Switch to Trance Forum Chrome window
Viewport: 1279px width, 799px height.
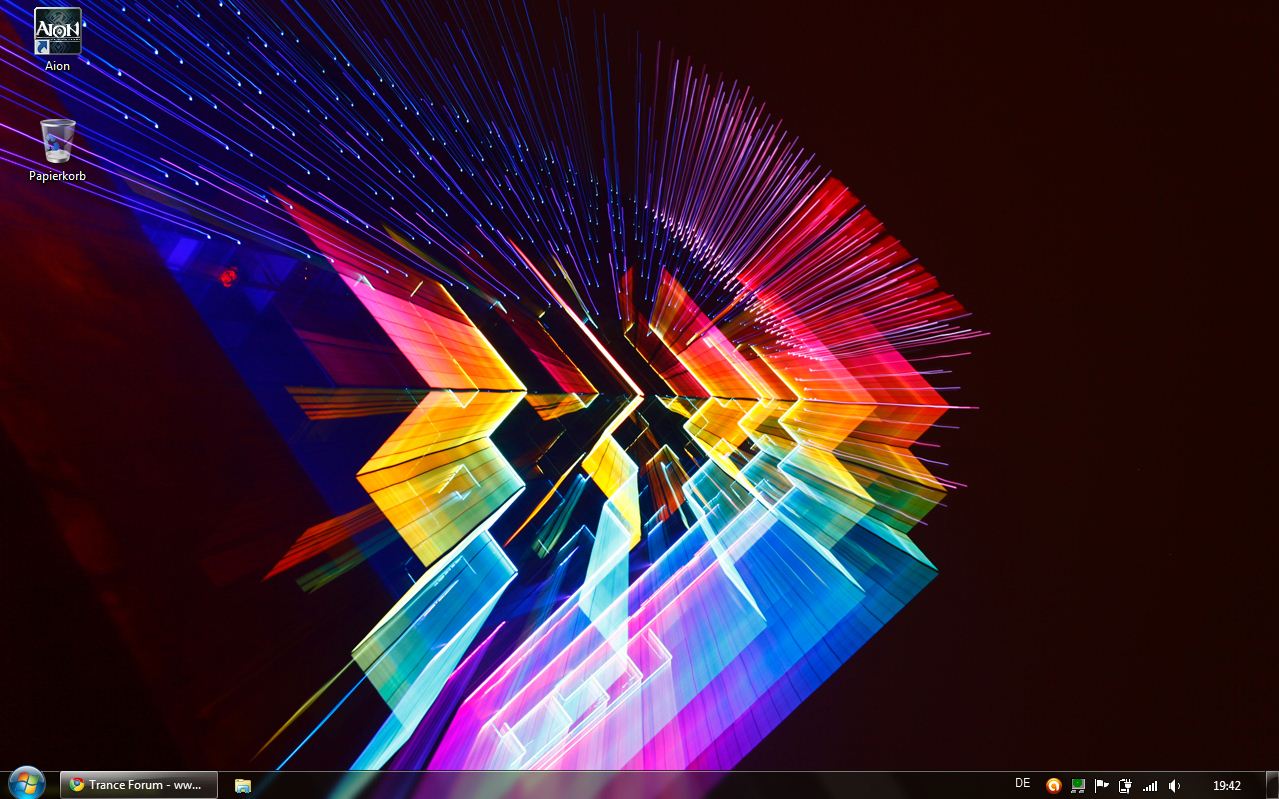coord(139,785)
